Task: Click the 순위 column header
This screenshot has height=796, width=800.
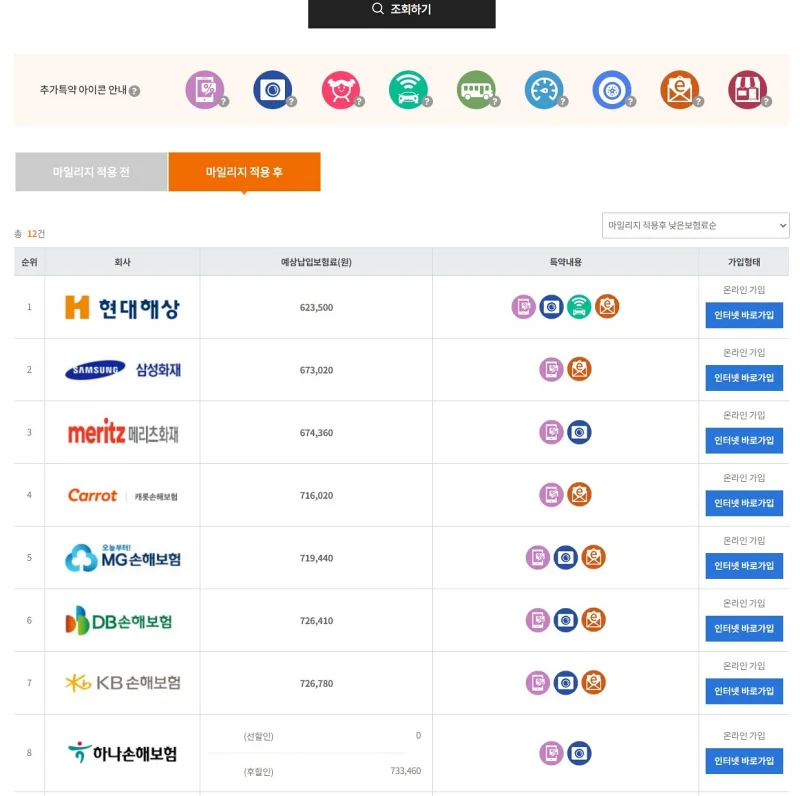Action: point(29,262)
